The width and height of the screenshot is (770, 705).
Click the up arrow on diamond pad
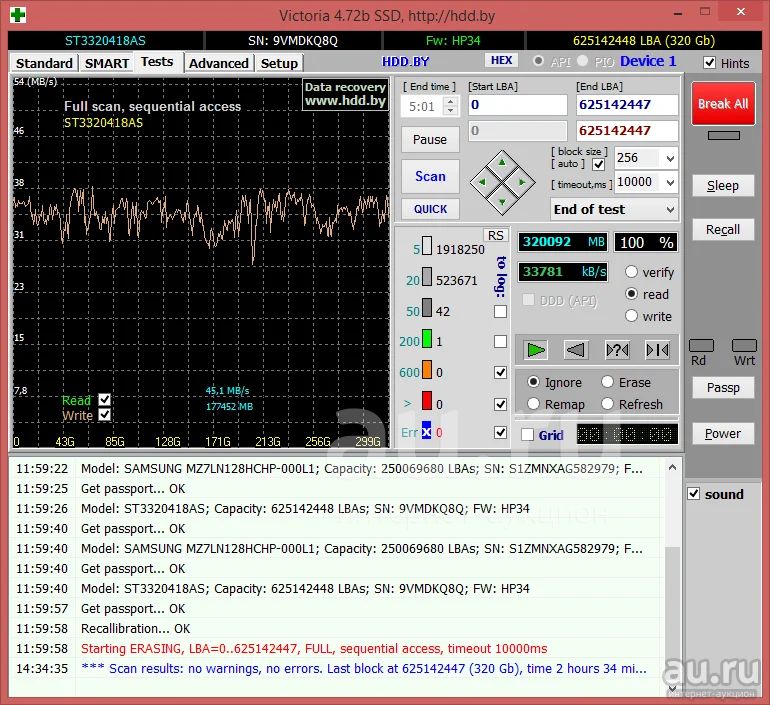pos(503,165)
